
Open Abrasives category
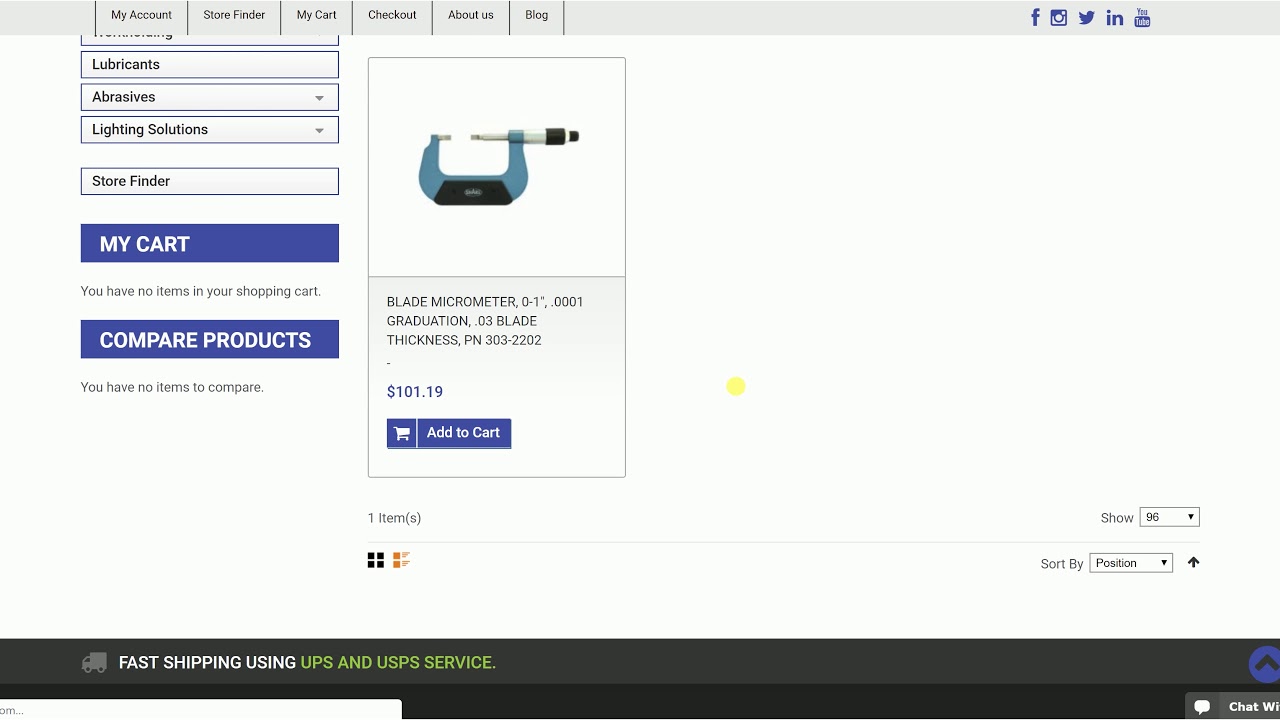(210, 97)
